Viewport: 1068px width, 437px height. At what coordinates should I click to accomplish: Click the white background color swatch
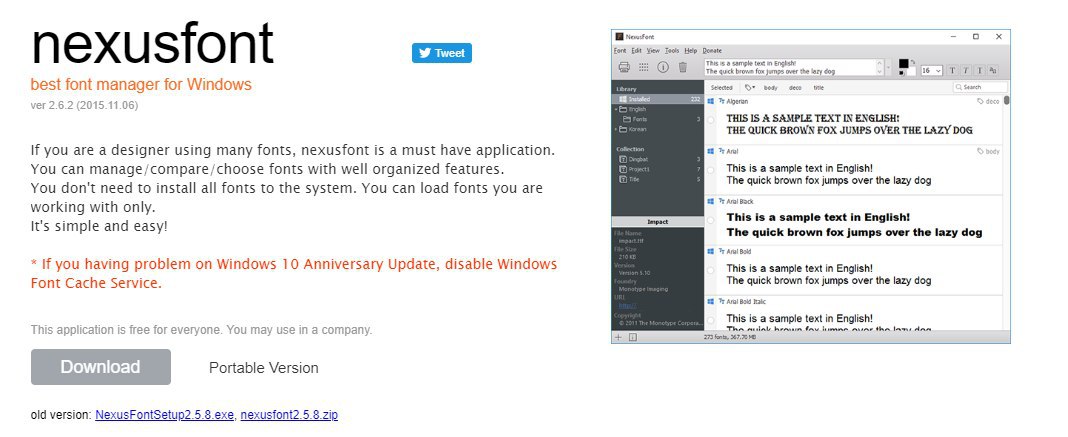click(x=911, y=71)
